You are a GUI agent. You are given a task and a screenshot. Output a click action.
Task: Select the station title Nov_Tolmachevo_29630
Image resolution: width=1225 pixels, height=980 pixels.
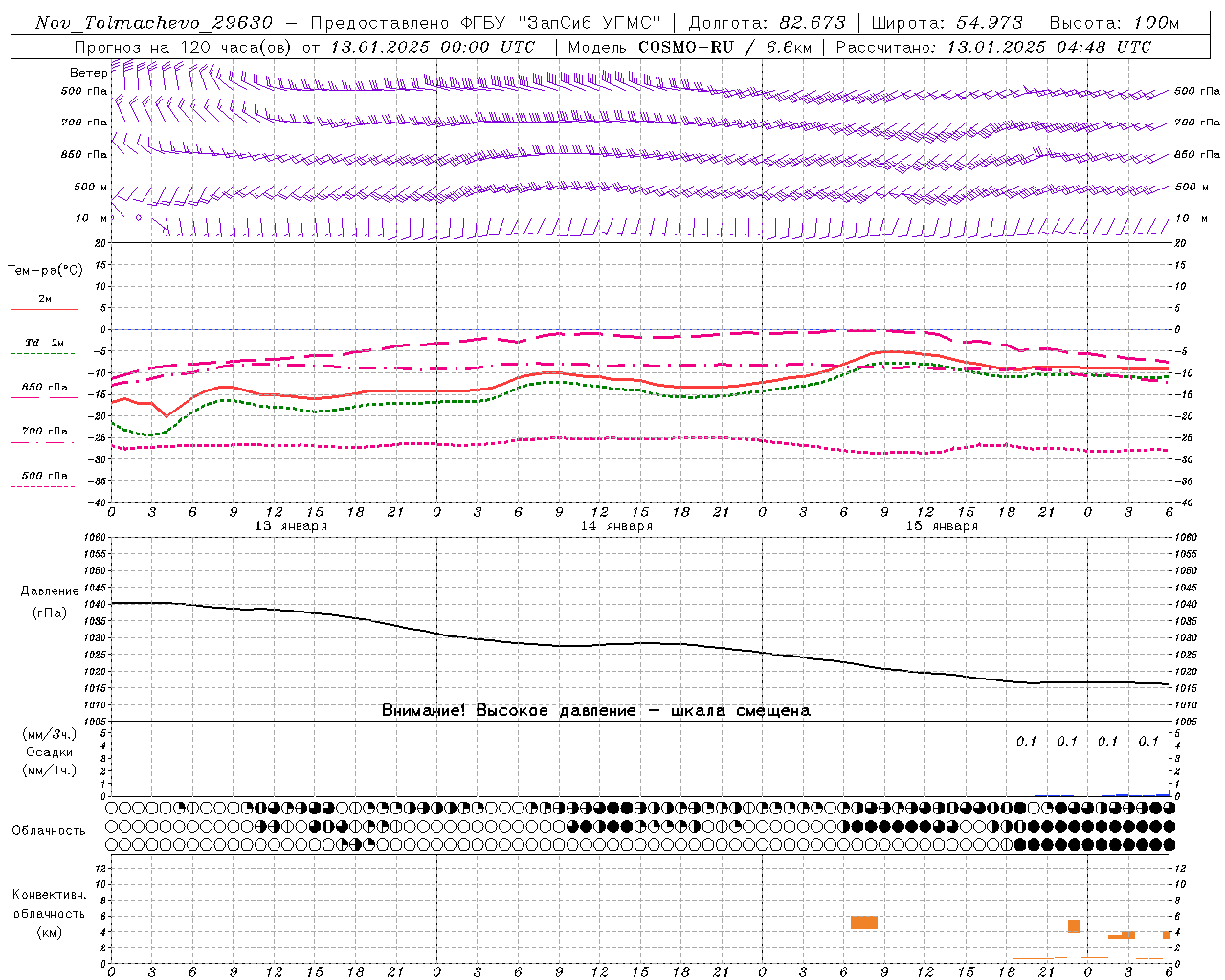(154, 23)
